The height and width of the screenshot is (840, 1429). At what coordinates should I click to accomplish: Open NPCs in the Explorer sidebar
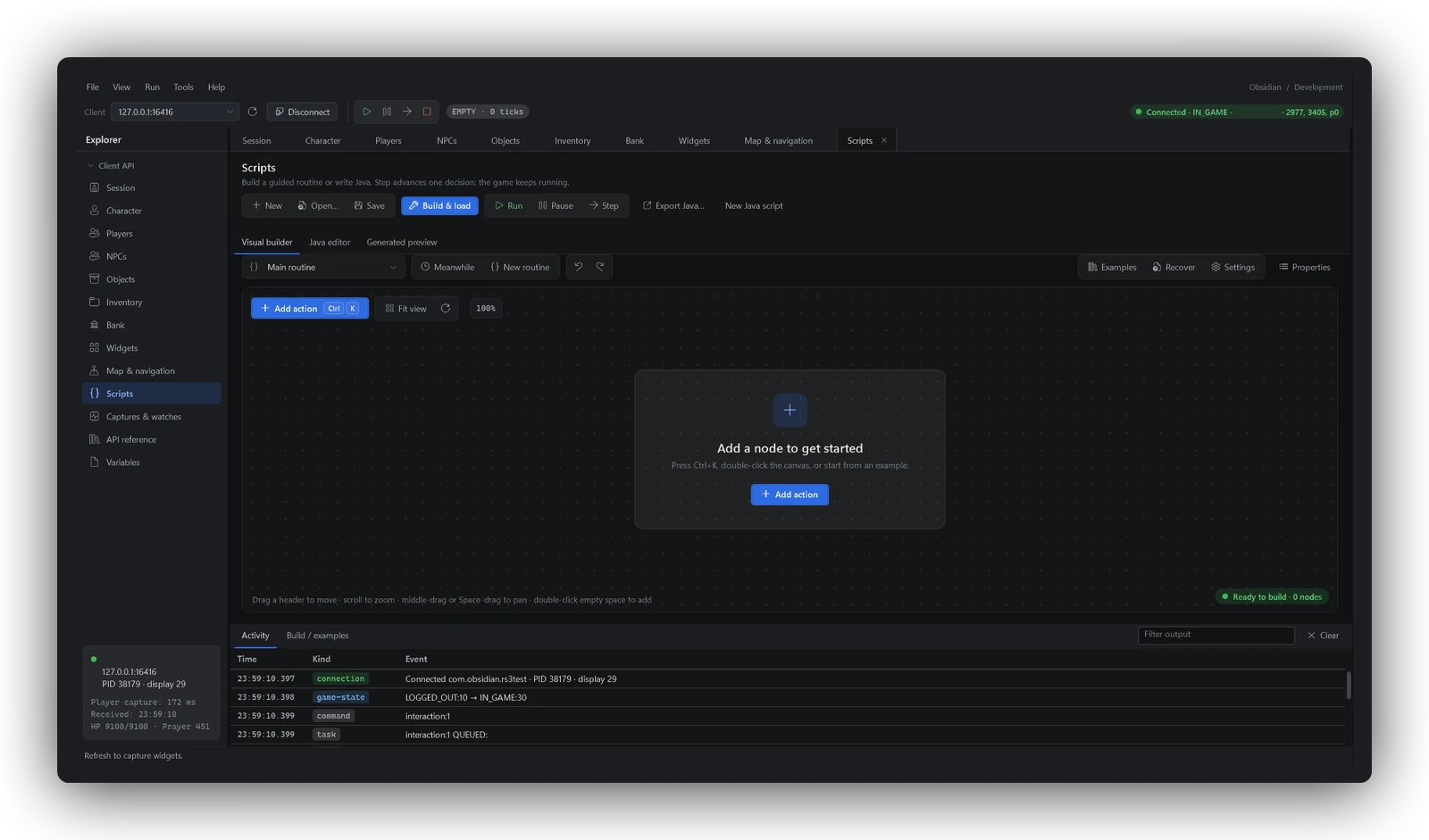[x=152, y=256]
